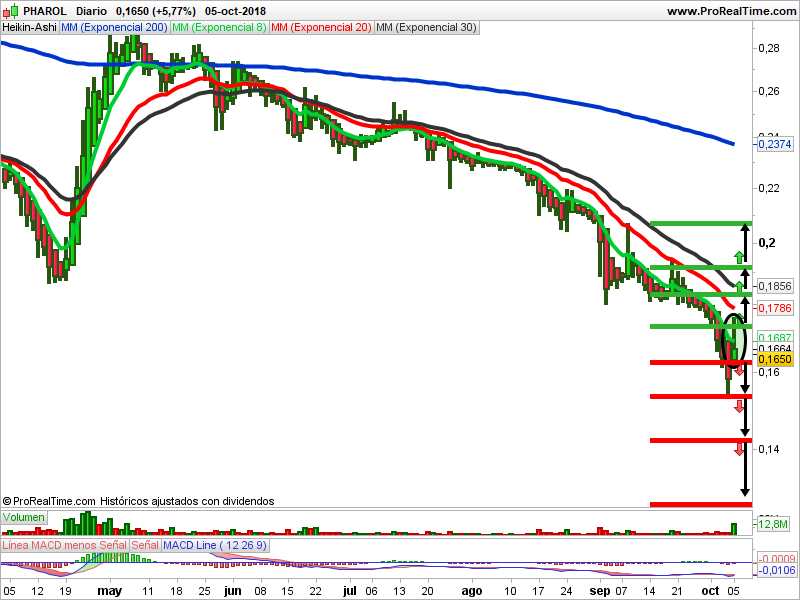This screenshot has width=800, height=600.
Task: Select the MM (Exponencial 8) indicator label
Action: point(219,28)
